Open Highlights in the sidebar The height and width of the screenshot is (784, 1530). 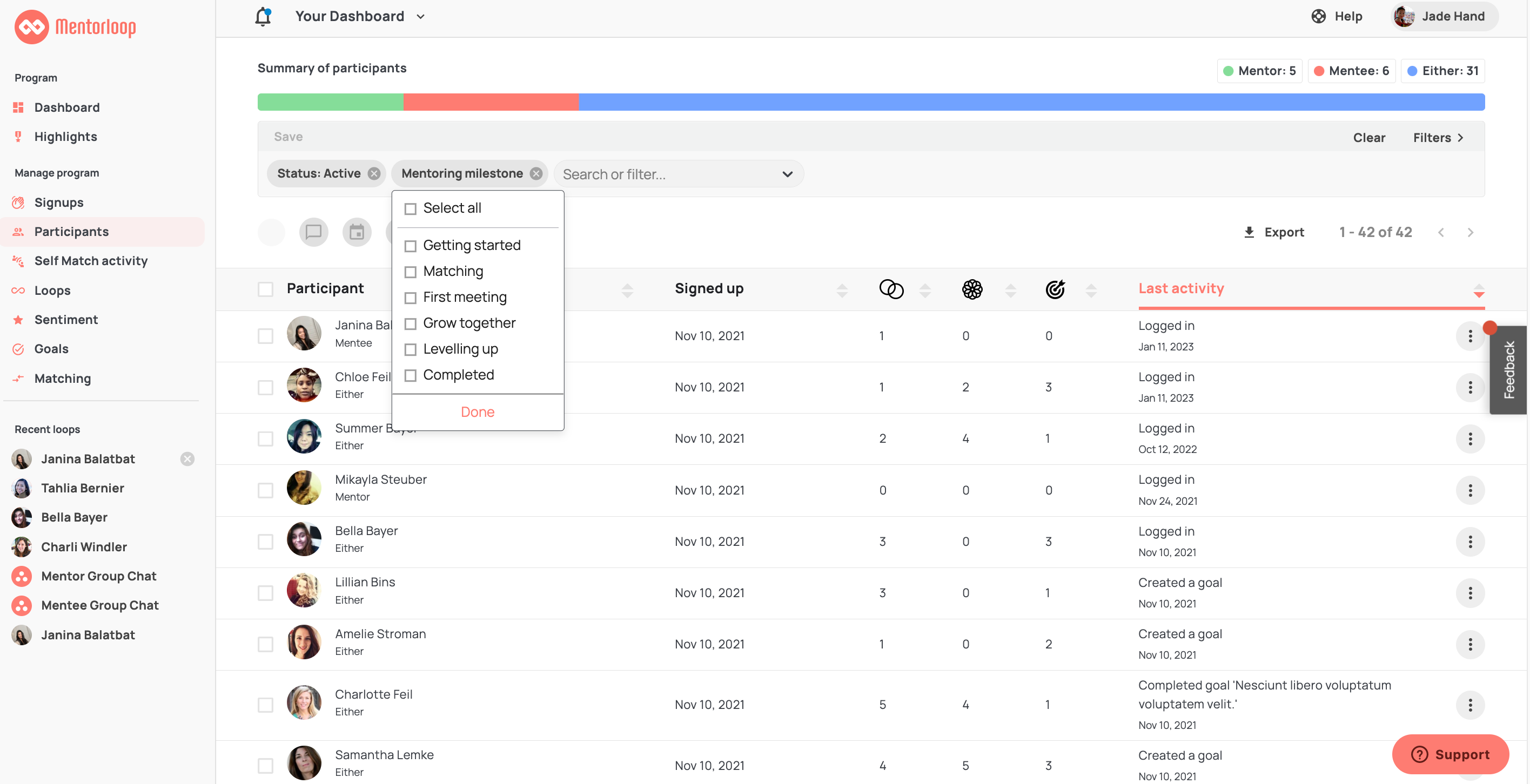click(x=65, y=137)
